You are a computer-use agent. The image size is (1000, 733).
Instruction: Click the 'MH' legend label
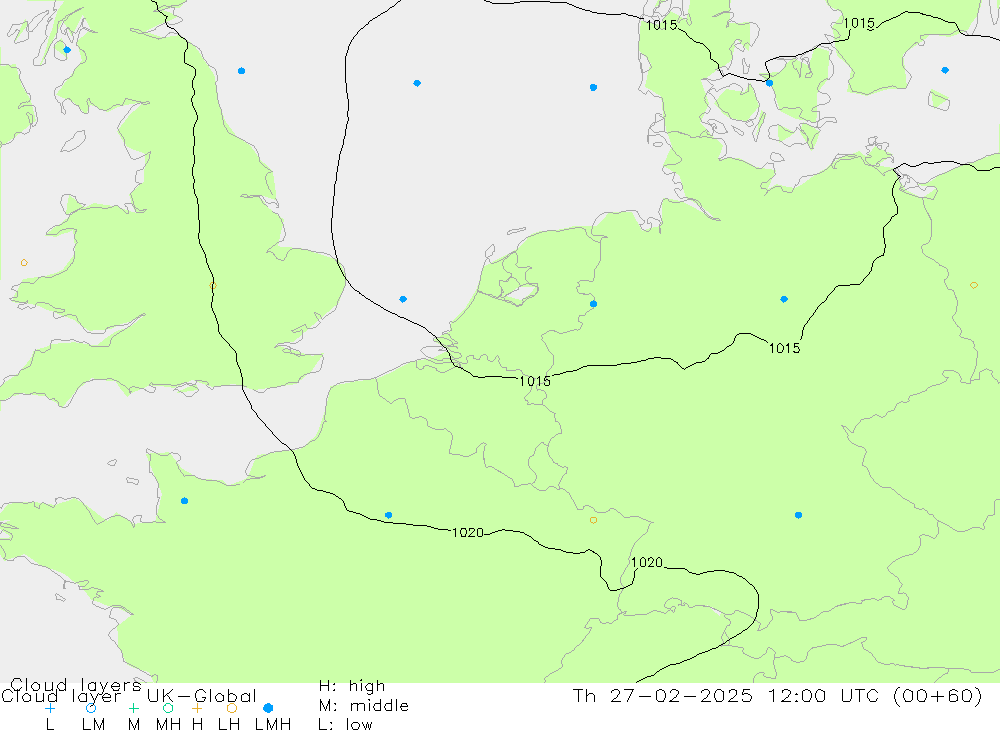tap(168, 725)
